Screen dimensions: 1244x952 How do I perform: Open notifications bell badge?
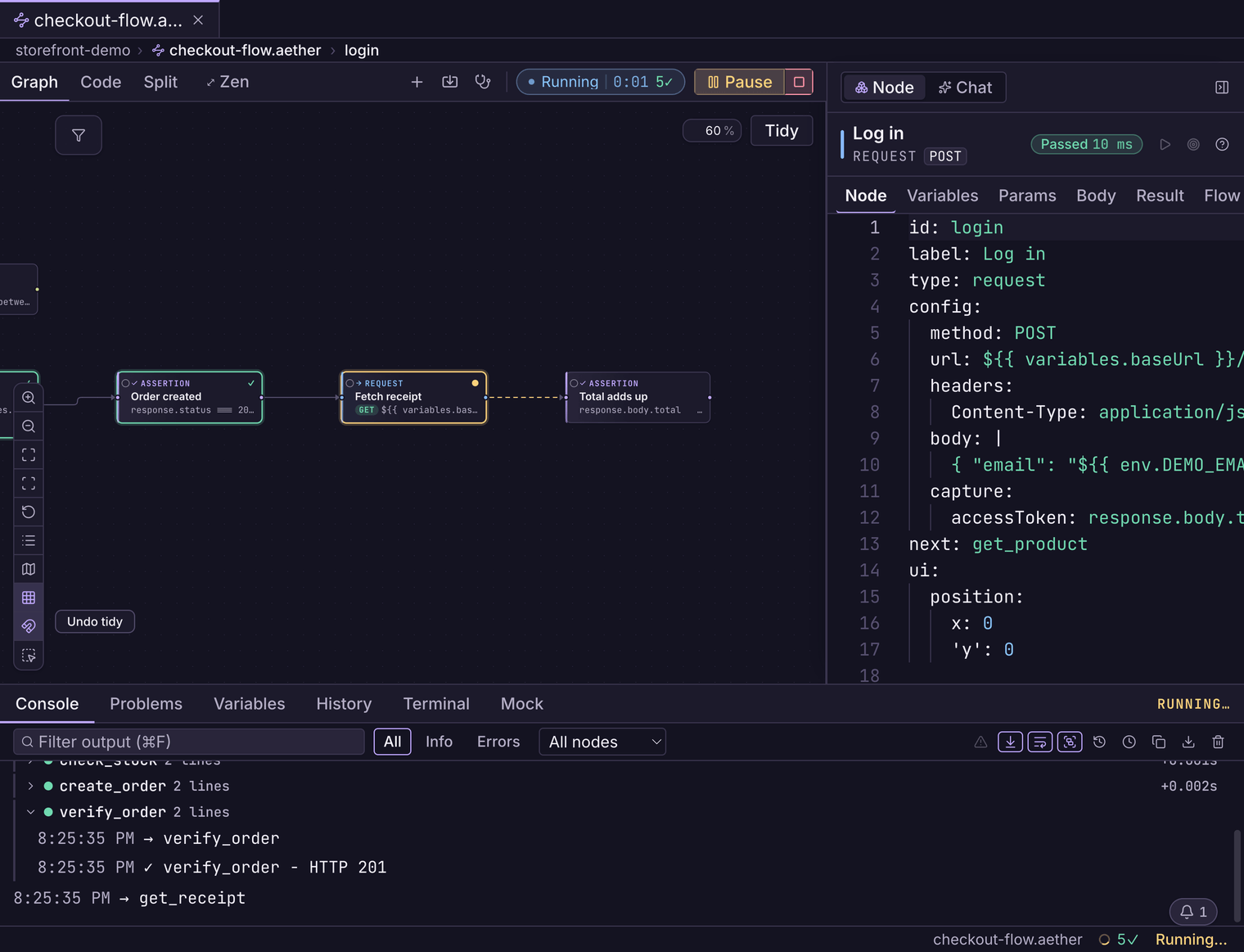1193,912
